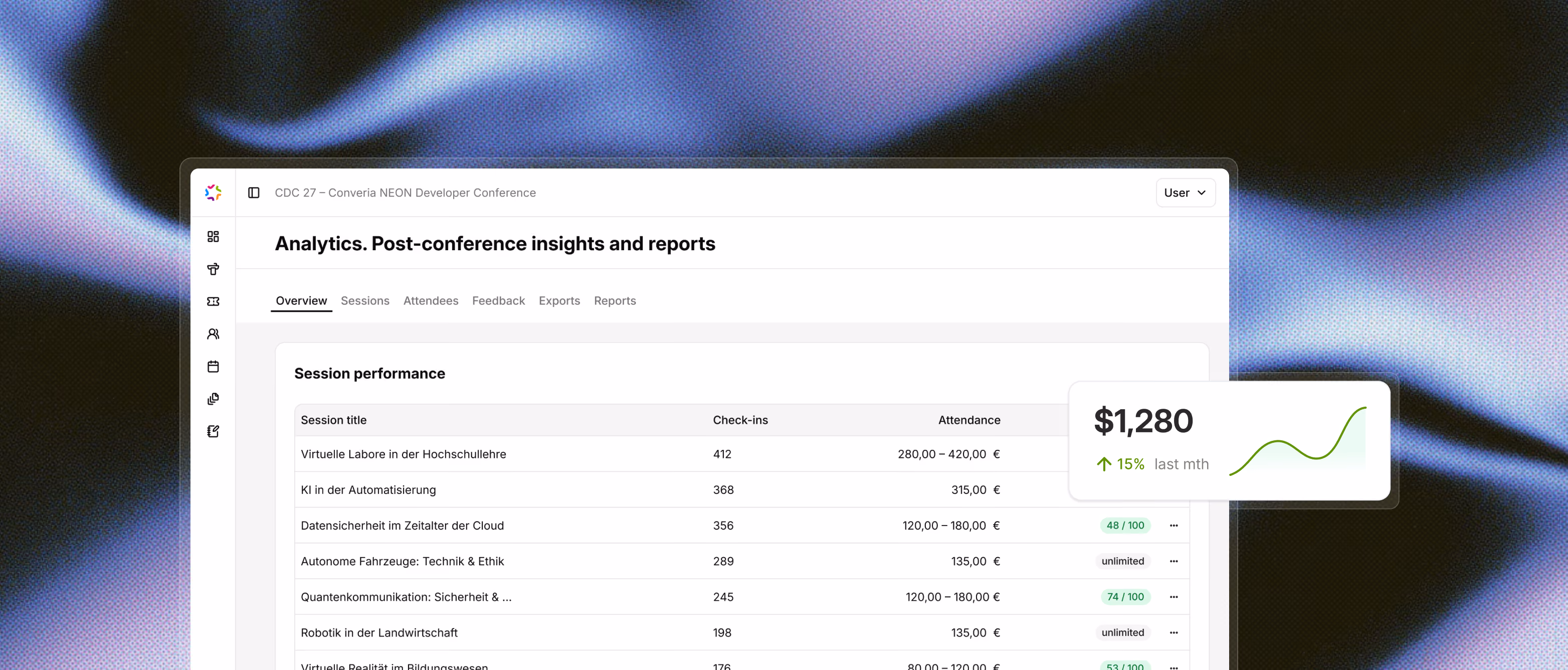Click the '315,00 €' attendance cell
Image resolution: width=1568 pixels, height=670 pixels.
tap(975, 490)
